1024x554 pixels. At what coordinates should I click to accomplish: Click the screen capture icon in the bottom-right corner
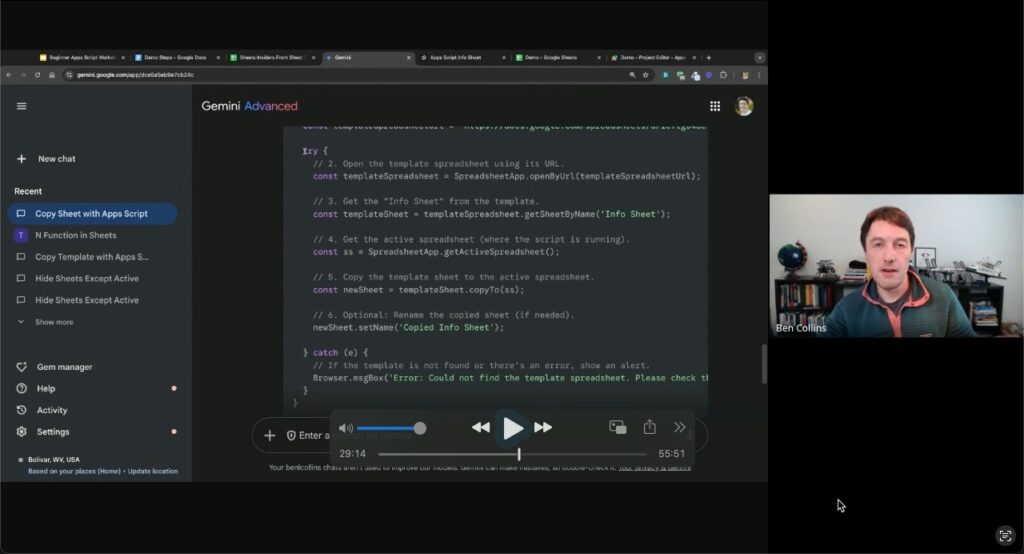[1005, 536]
